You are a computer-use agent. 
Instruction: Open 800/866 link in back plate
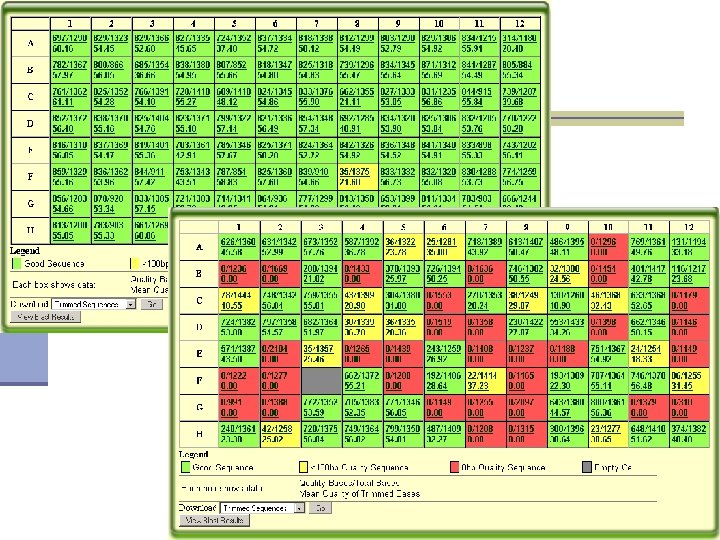(108, 65)
